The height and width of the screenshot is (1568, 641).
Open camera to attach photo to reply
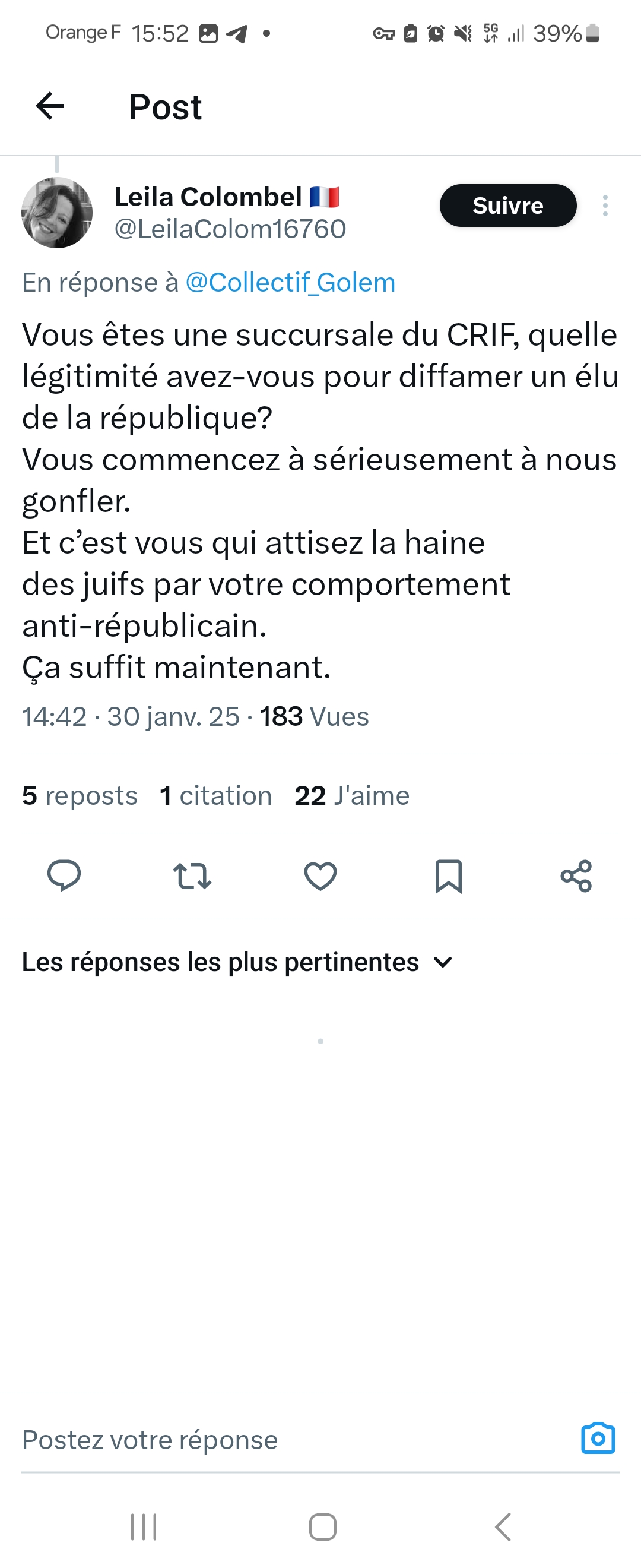point(598,1439)
